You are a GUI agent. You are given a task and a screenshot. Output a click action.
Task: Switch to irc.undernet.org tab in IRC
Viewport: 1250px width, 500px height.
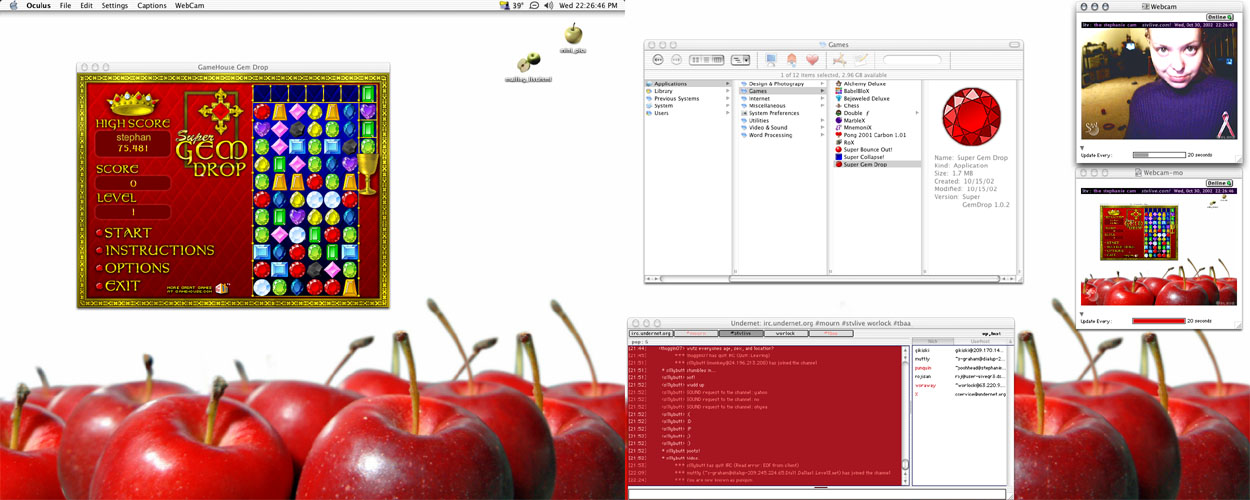point(651,333)
